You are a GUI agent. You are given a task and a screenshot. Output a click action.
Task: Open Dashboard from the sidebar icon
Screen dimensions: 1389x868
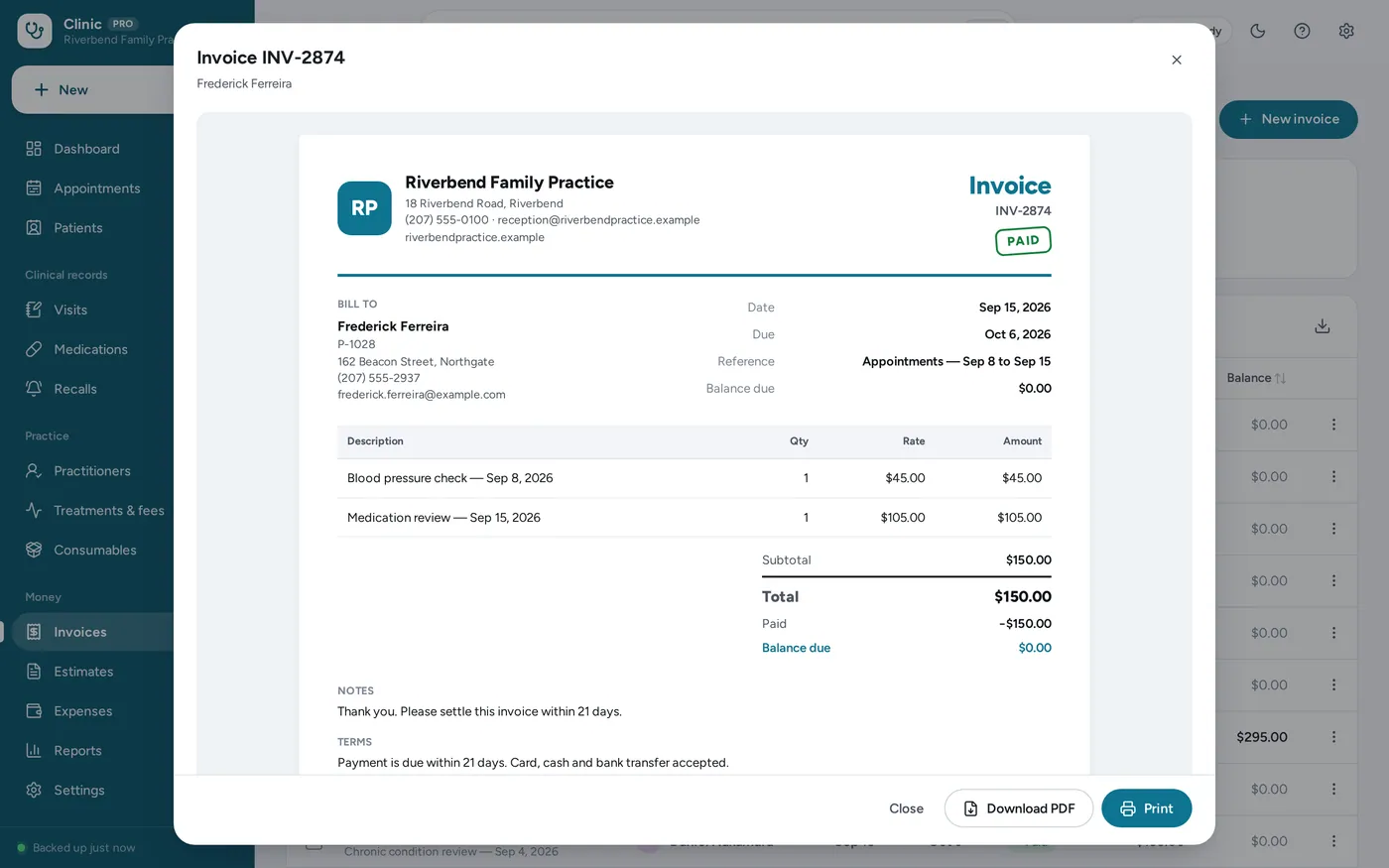point(34,149)
